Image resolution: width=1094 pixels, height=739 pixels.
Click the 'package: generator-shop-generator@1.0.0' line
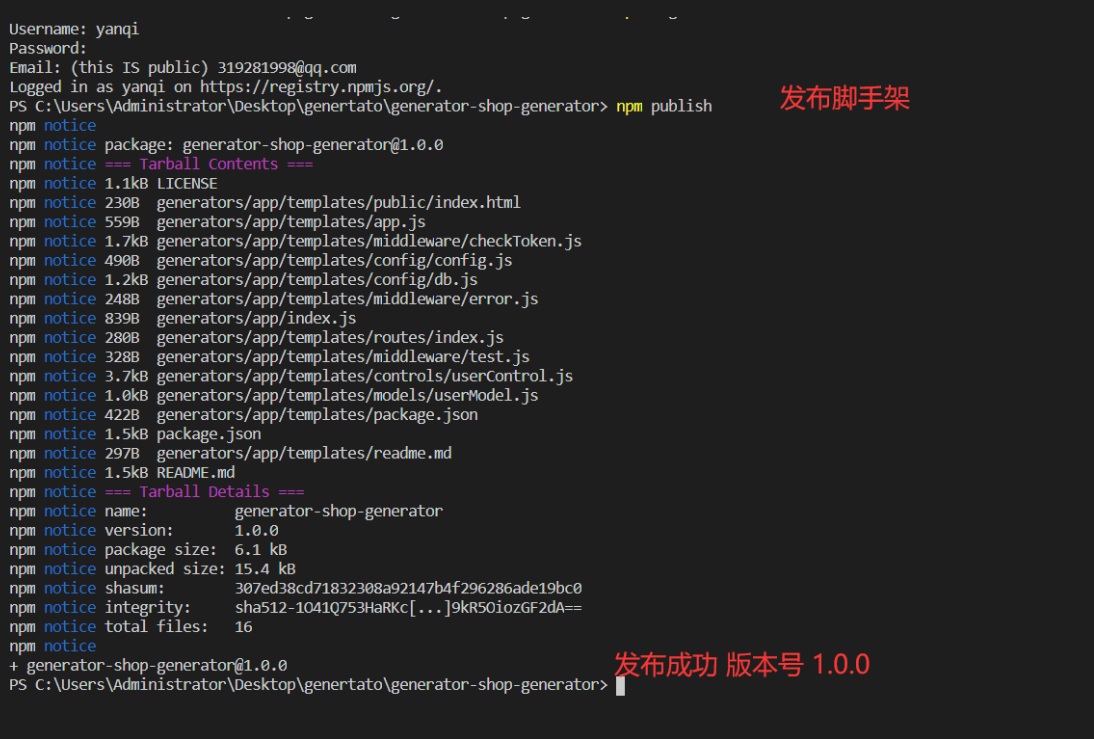274,145
